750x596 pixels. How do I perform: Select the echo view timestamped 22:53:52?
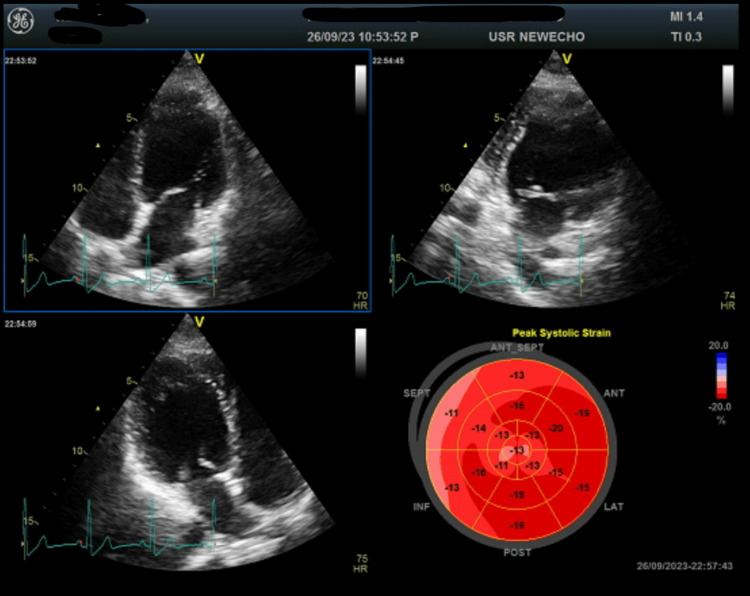pos(188,180)
